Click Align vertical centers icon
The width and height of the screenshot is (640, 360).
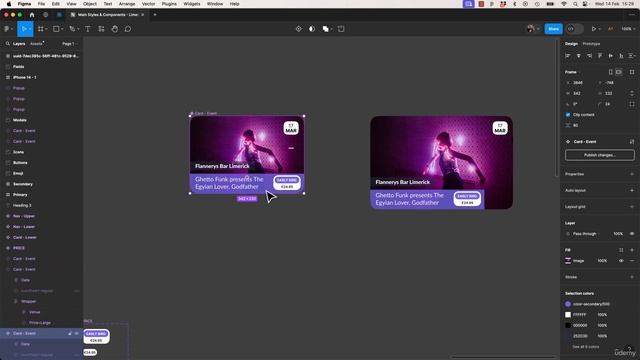(x=611, y=56)
